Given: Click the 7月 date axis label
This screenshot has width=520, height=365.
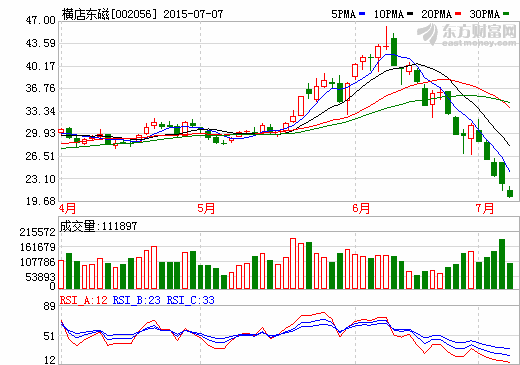Looking at the screenshot, I should click(x=484, y=208).
